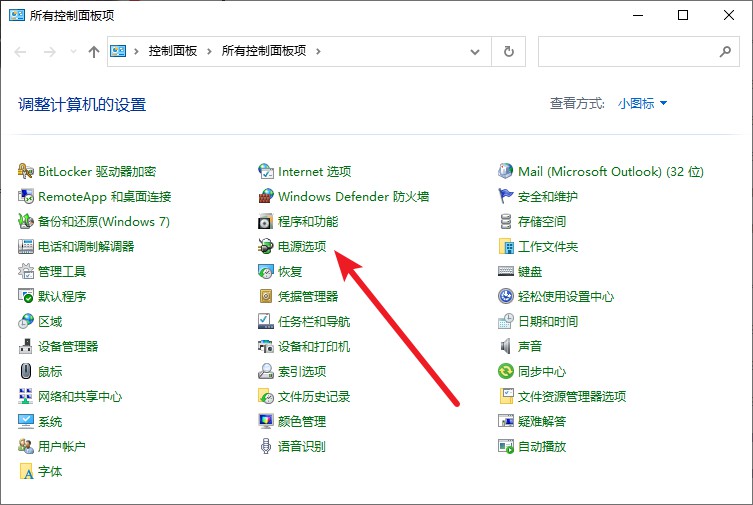The height and width of the screenshot is (505, 753).
Task: Open the 同步中心 green sync icon
Action: (x=506, y=371)
